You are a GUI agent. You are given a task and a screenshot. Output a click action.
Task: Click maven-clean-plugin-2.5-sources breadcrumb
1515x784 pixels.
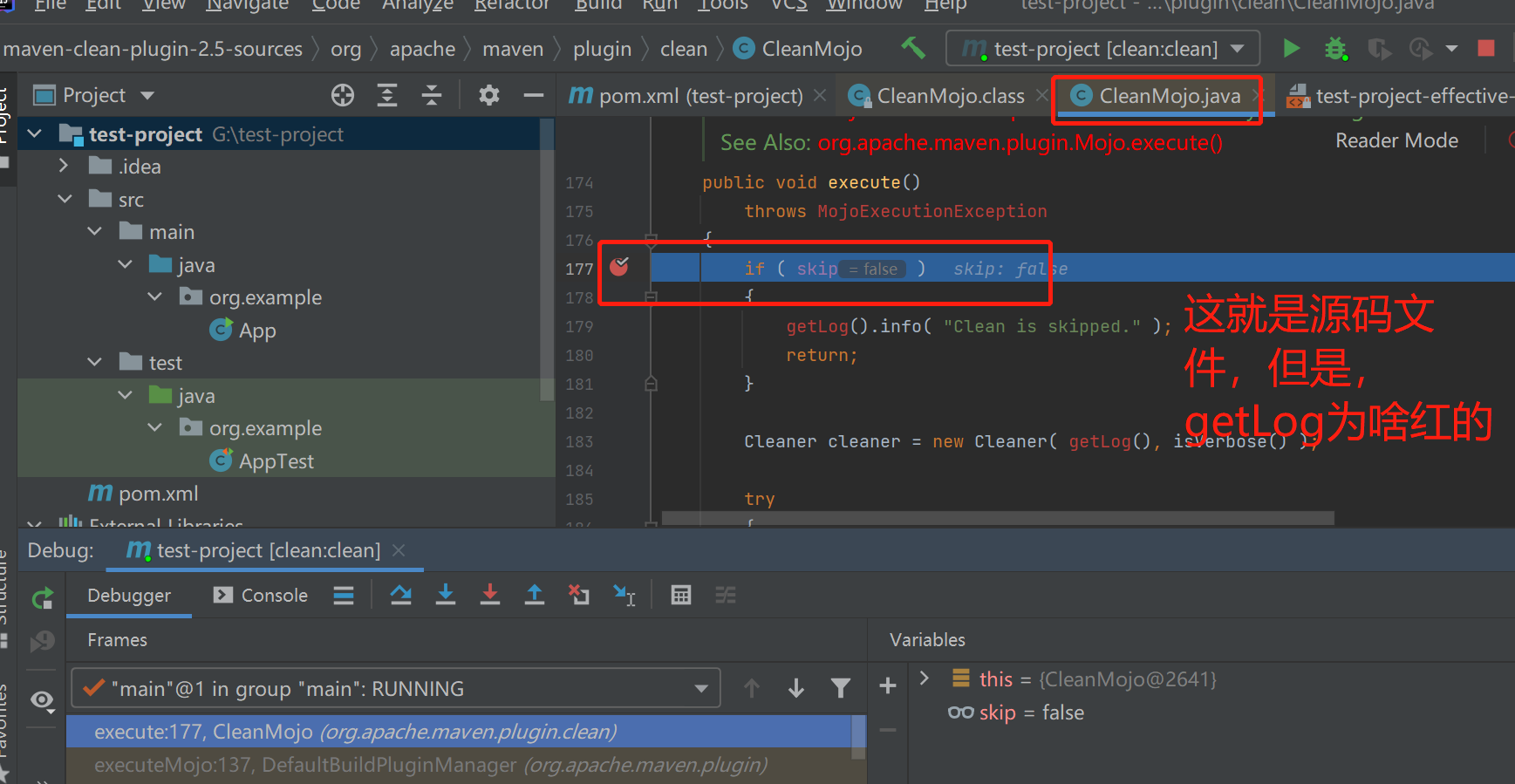tap(152, 49)
